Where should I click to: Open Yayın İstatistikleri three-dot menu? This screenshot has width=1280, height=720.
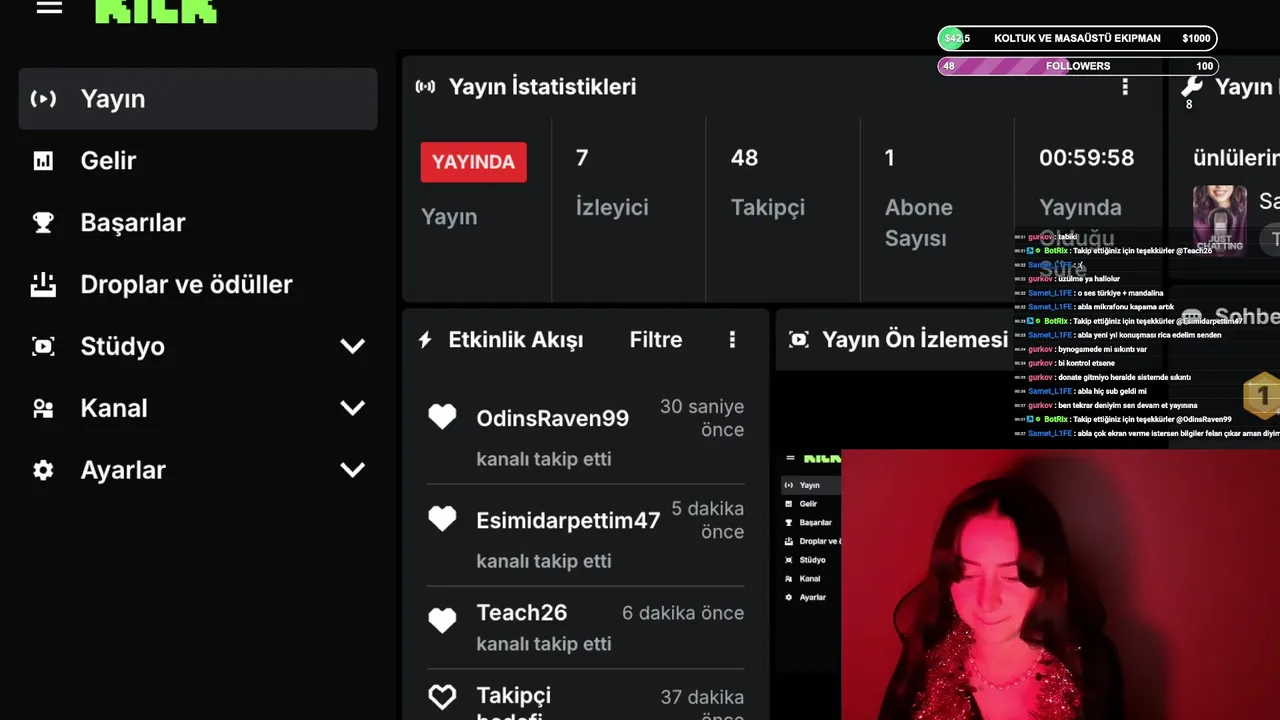click(1125, 87)
